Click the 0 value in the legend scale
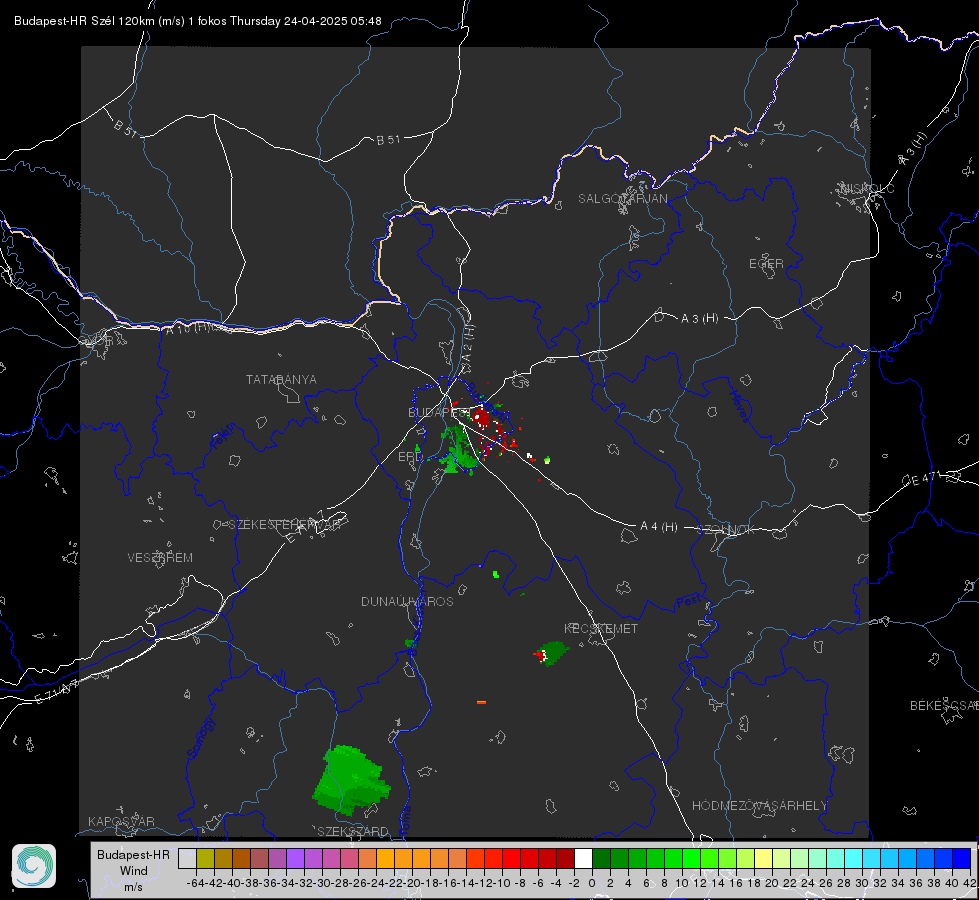The height and width of the screenshot is (900, 979). tap(592, 883)
